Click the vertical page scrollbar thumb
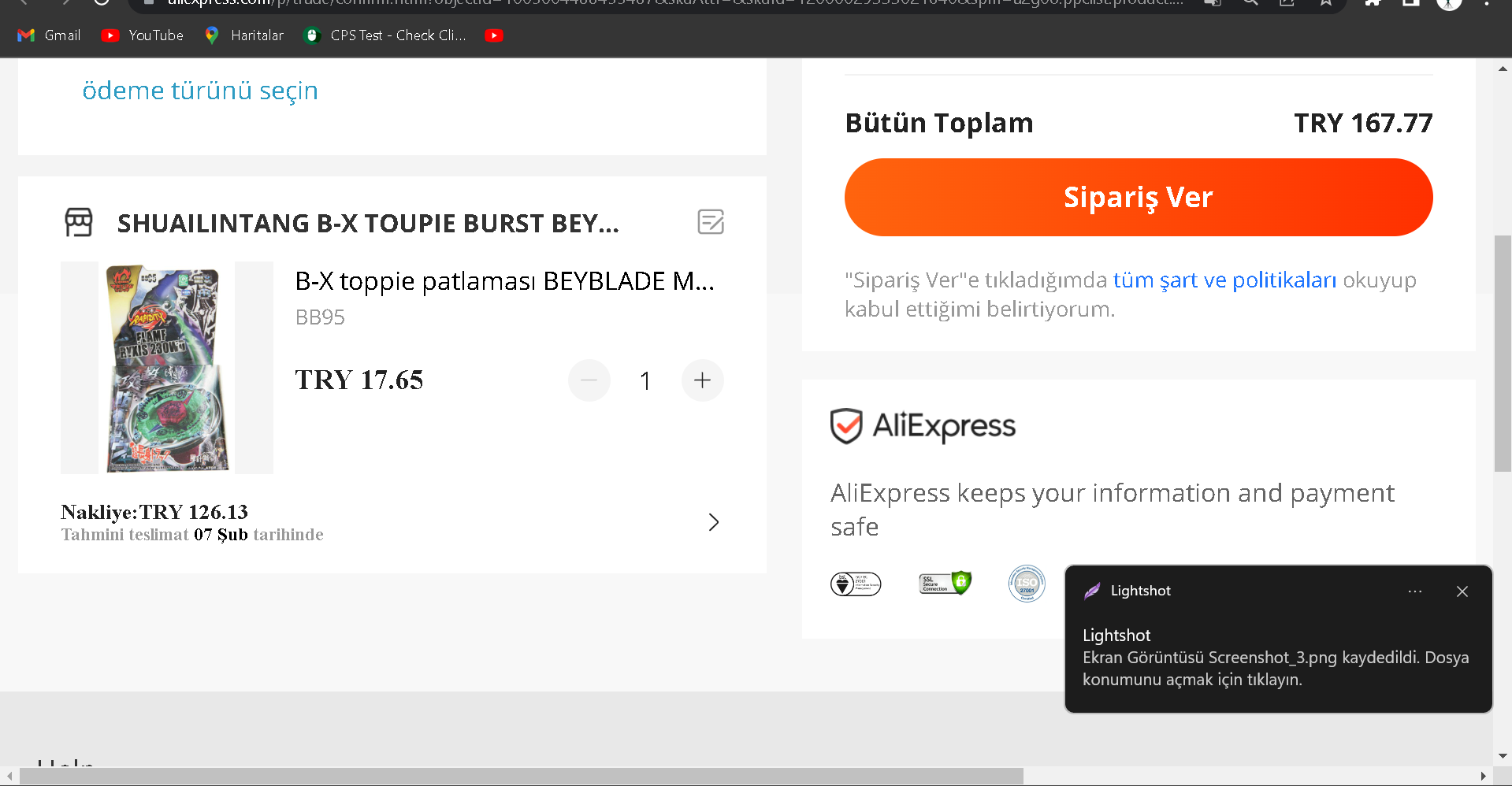 pyautogui.click(x=1503, y=354)
